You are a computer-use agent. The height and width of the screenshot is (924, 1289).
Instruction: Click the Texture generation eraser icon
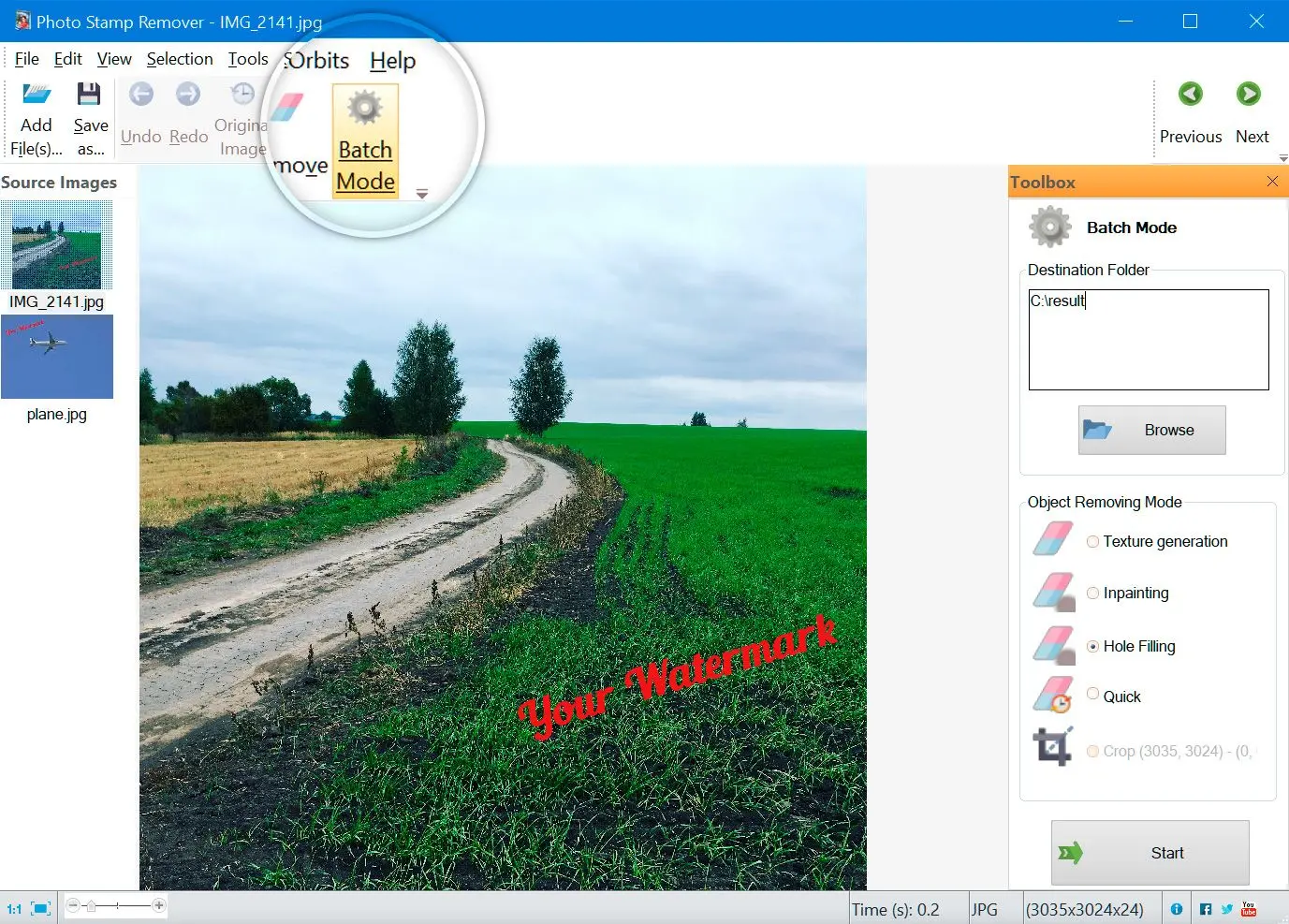click(1053, 539)
